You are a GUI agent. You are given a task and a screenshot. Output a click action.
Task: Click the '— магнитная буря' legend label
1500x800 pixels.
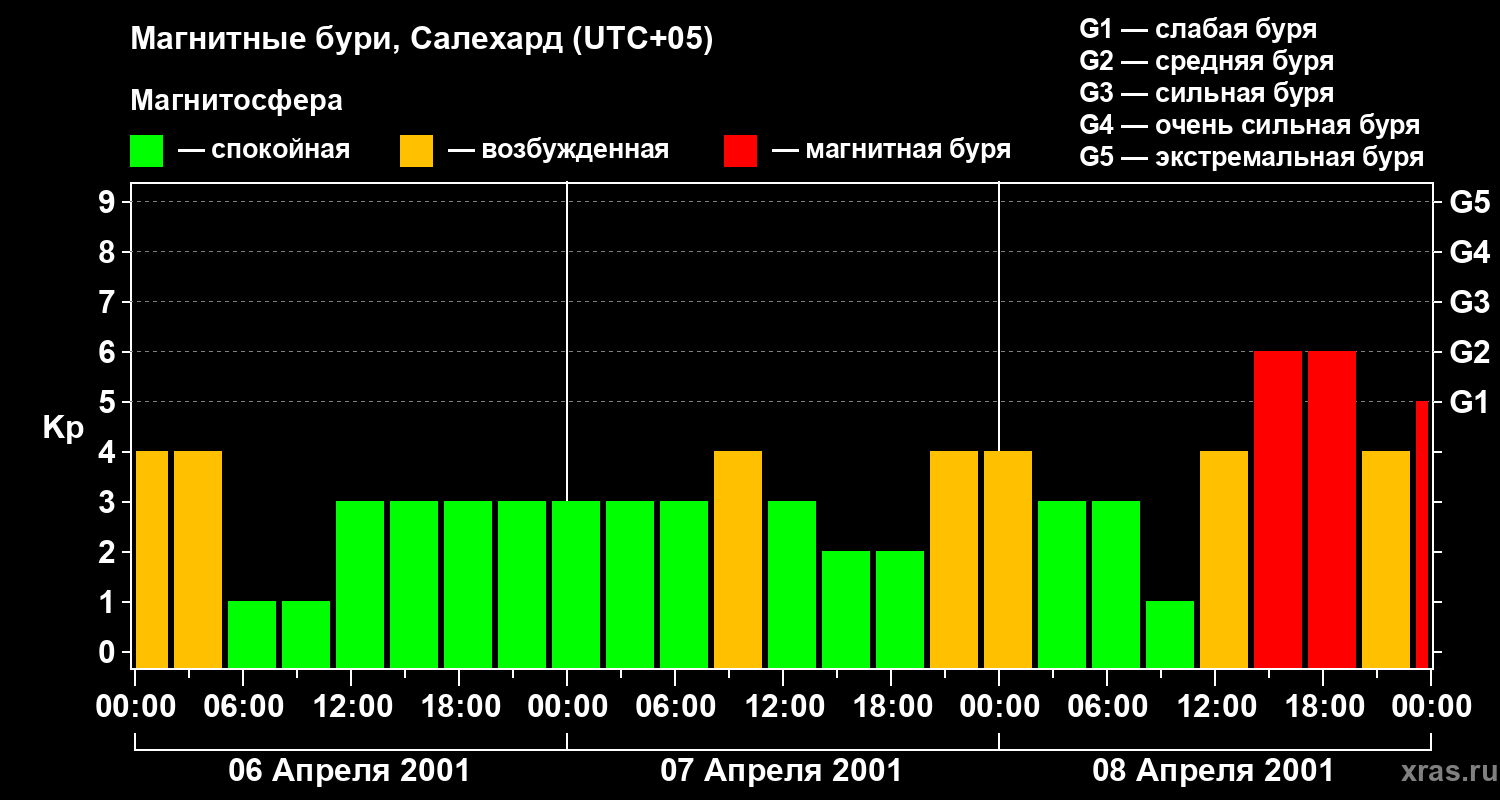891,150
